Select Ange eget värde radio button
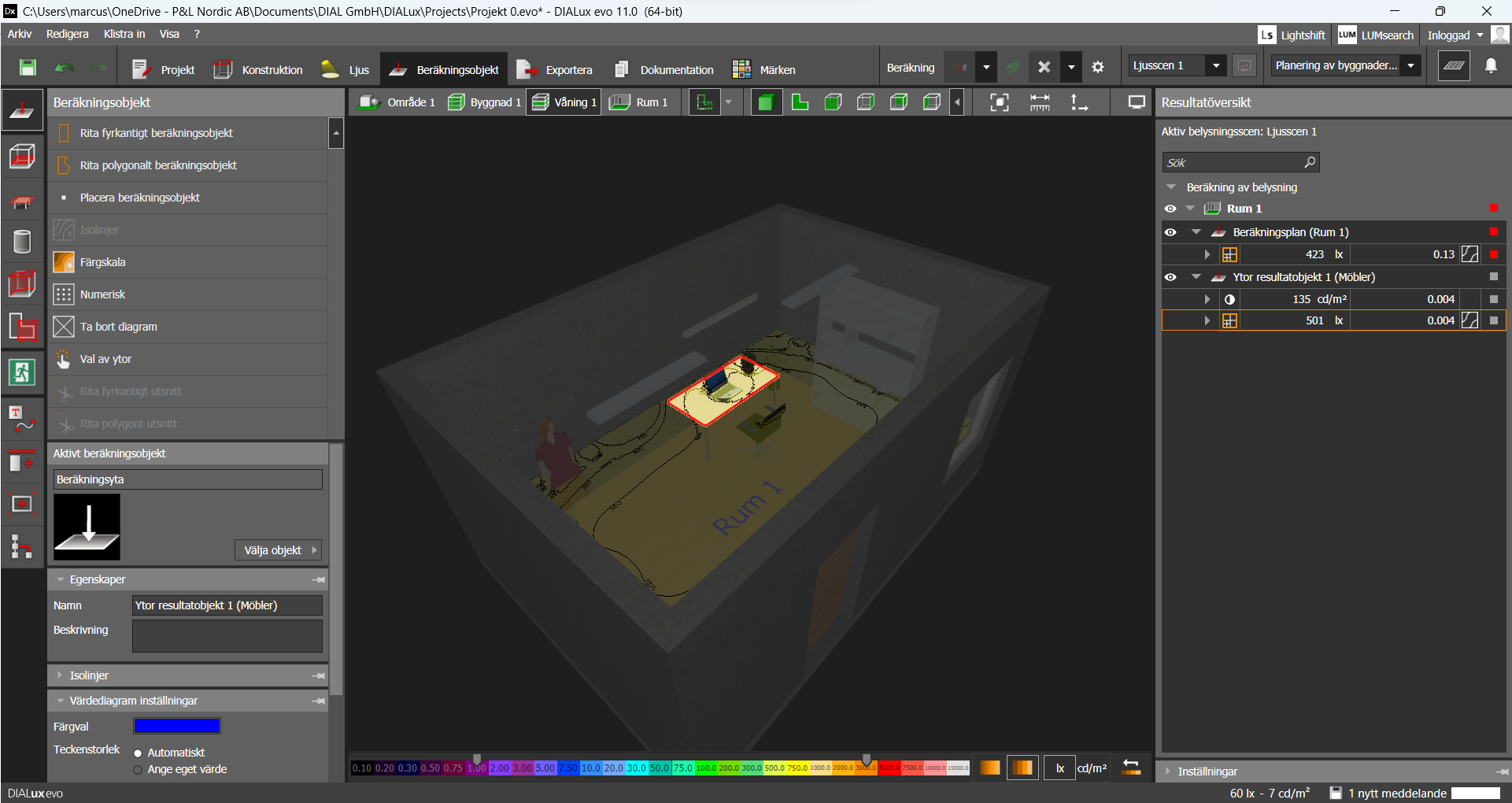 (x=138, y=770)
